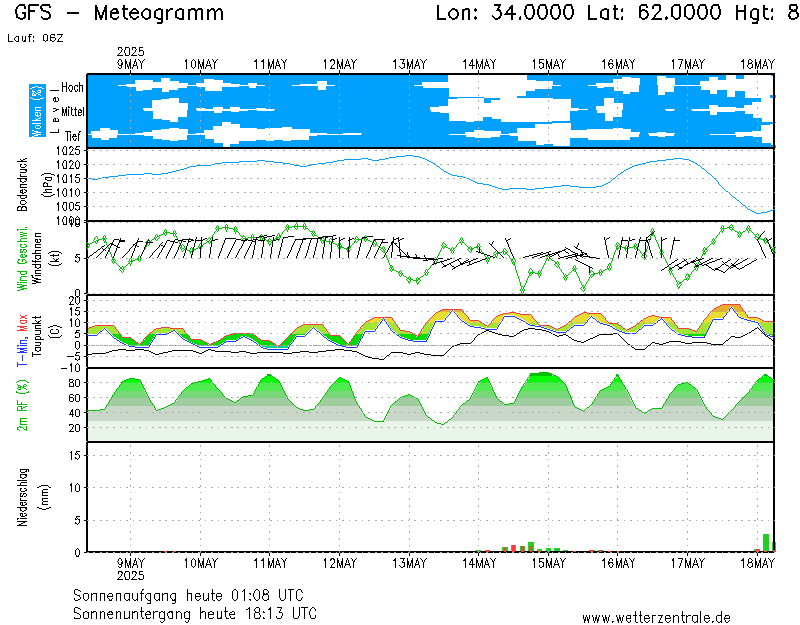Click the '1010' pressure axis value
This screenshot has height=625, width=800.
click(x=68, y=193)
